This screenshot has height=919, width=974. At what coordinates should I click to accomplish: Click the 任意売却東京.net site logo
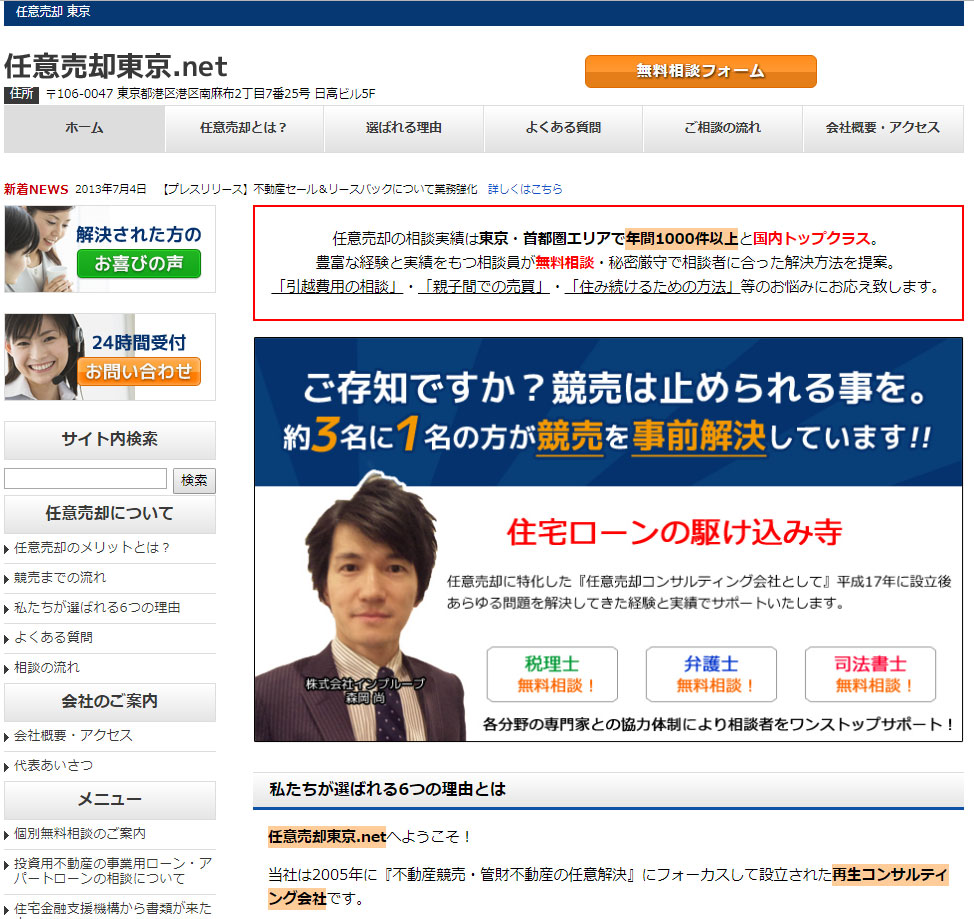pos(116,67)
